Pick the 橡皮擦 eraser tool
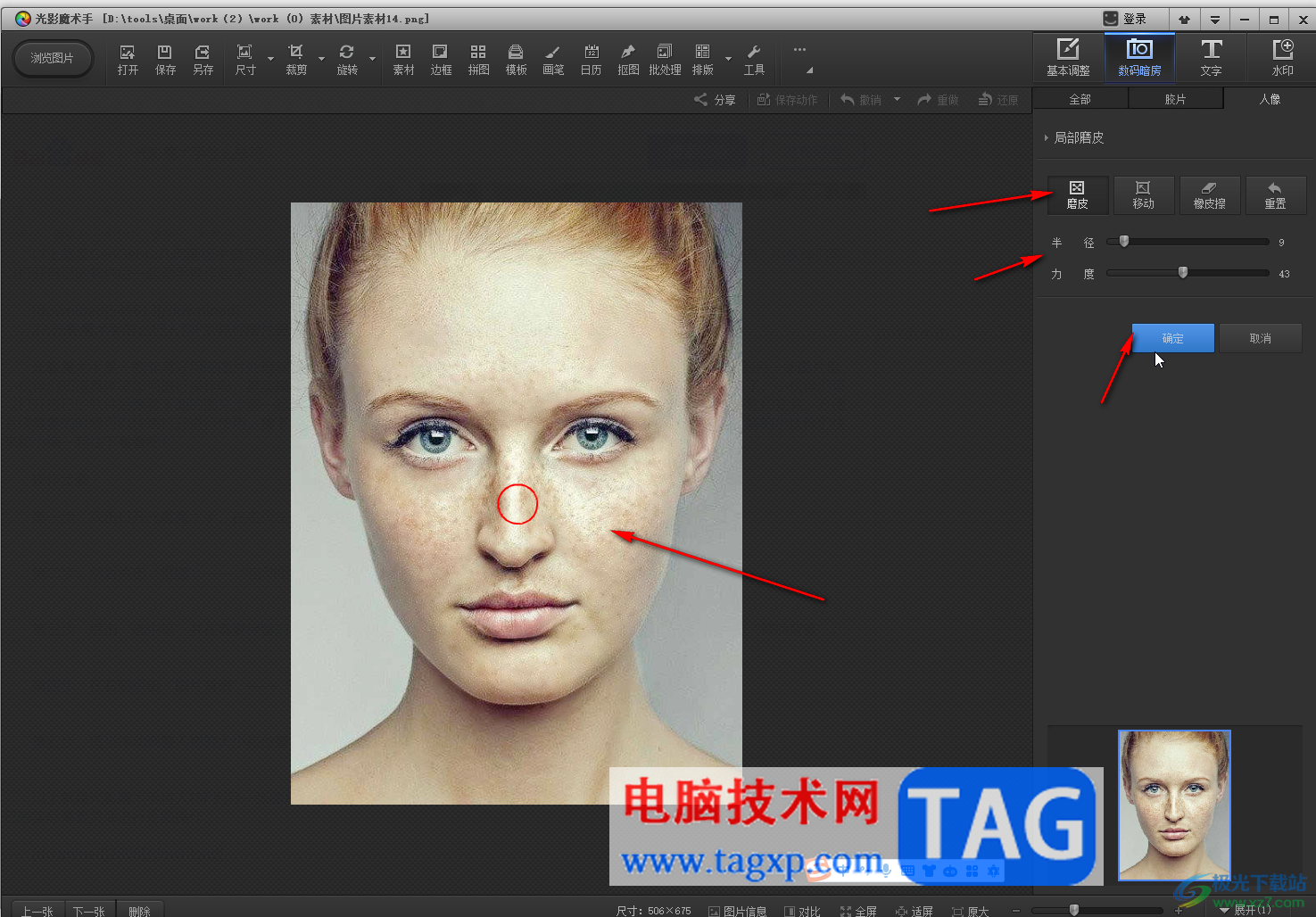 (x=1210, y=194)
